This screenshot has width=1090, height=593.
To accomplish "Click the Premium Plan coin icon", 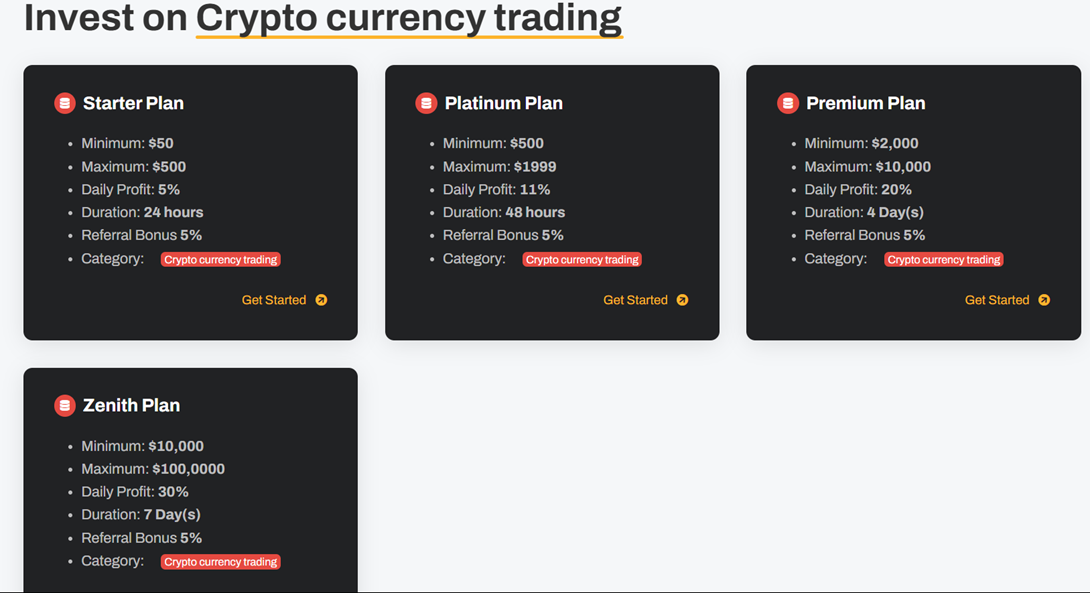I will tap(788, 103).
